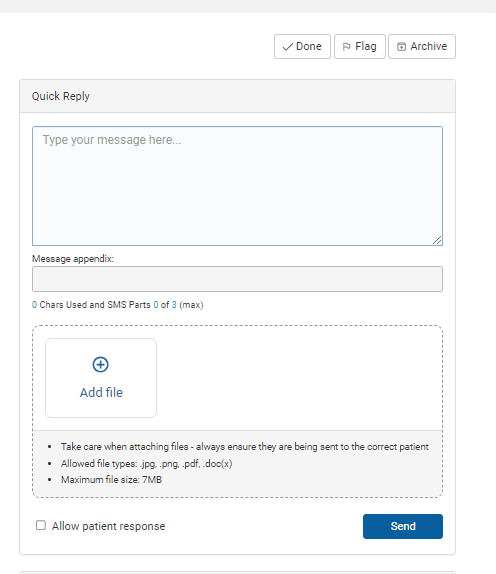Click the Allowed file types note
Screen dimensions: 496x574
pos(146,463)
